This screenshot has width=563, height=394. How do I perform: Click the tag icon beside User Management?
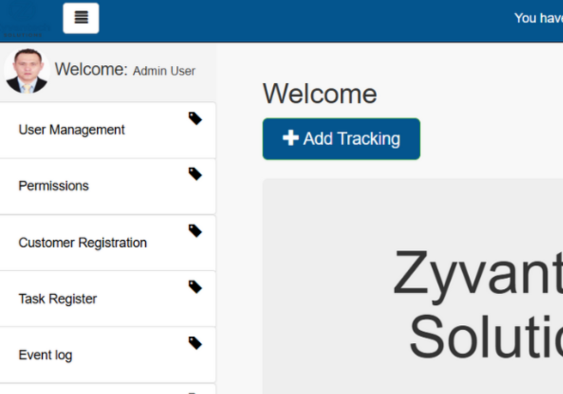click(195, 118)
